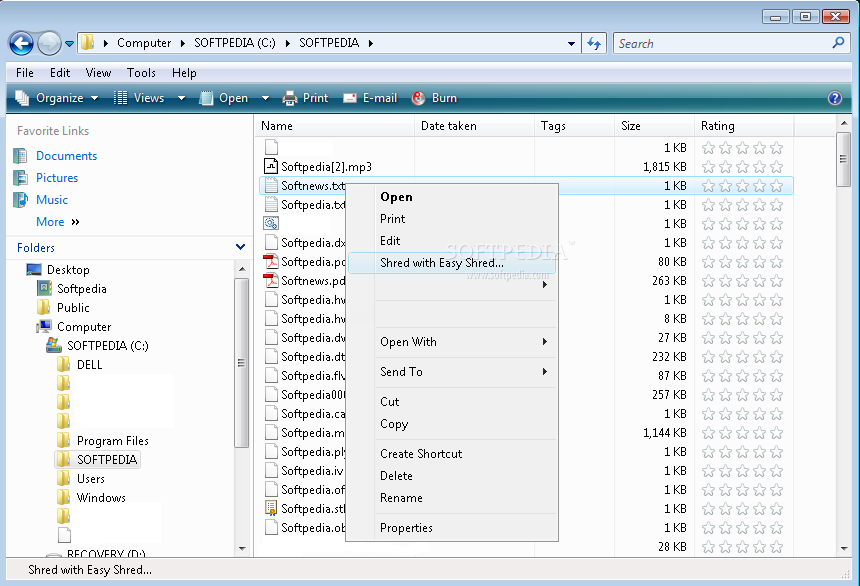Sort by Tags column header
Image resolution: width=860 pixels, height=586 pixels.
coord(574,126)
